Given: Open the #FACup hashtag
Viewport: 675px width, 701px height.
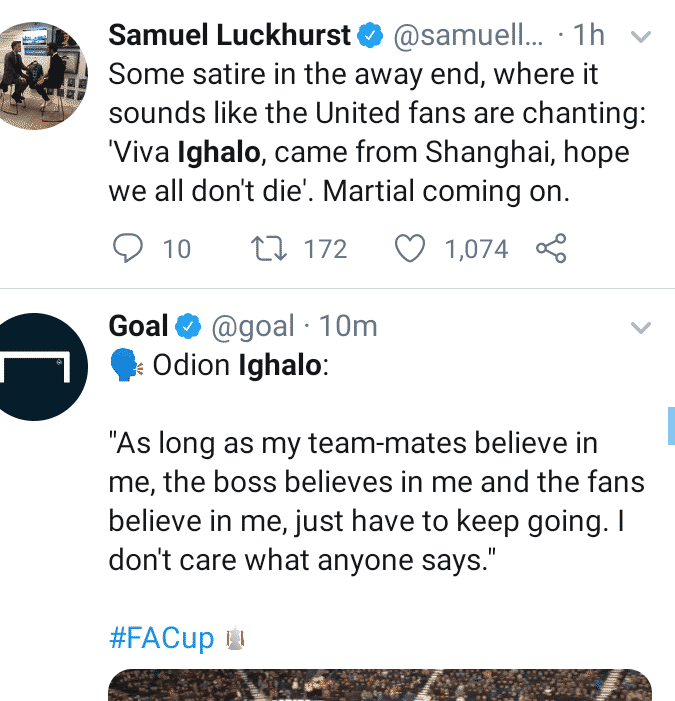Looking at the screenshot, I should (161, 639).
